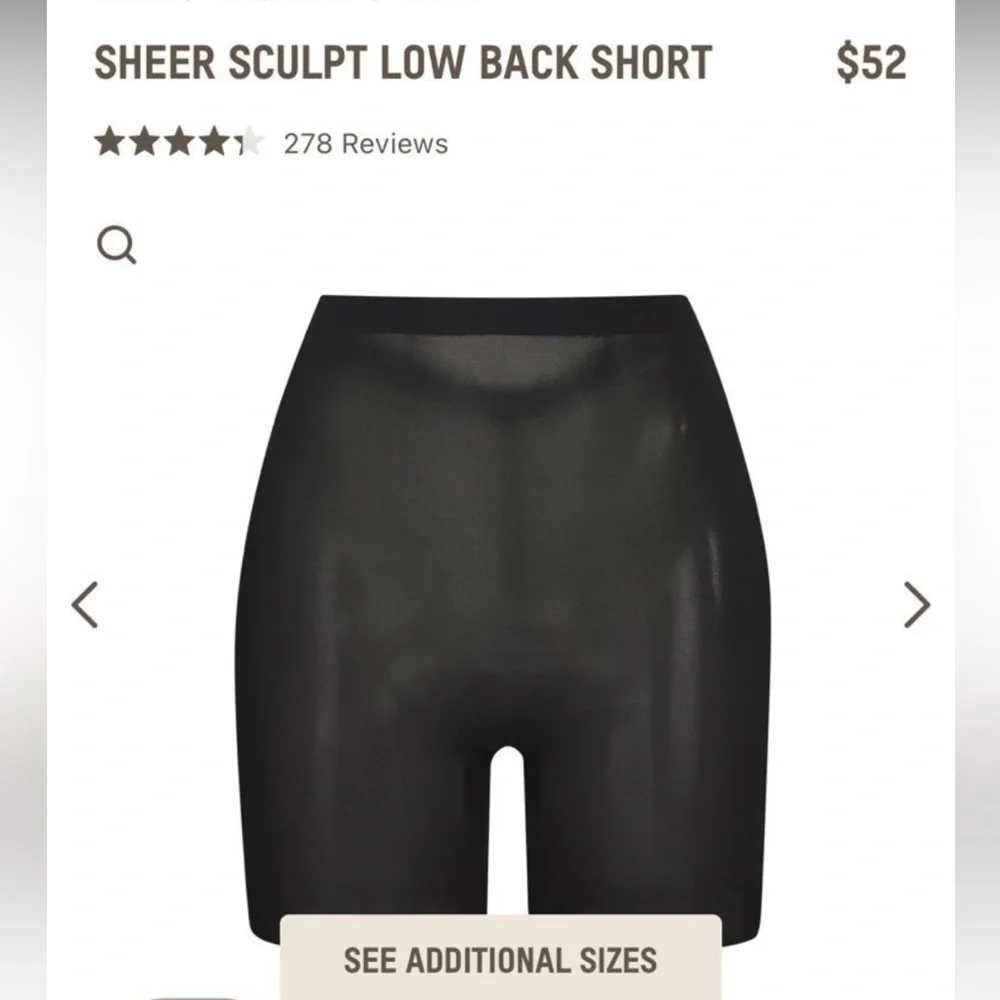
Task: Click the word Reviews beside the stars
Action: click(x=395, y=144)
